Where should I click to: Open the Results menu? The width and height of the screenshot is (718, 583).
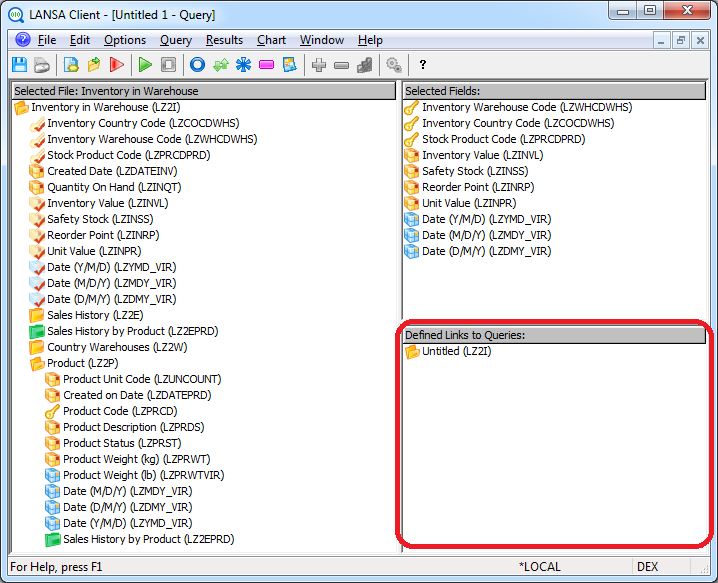[x=224, y=40]
